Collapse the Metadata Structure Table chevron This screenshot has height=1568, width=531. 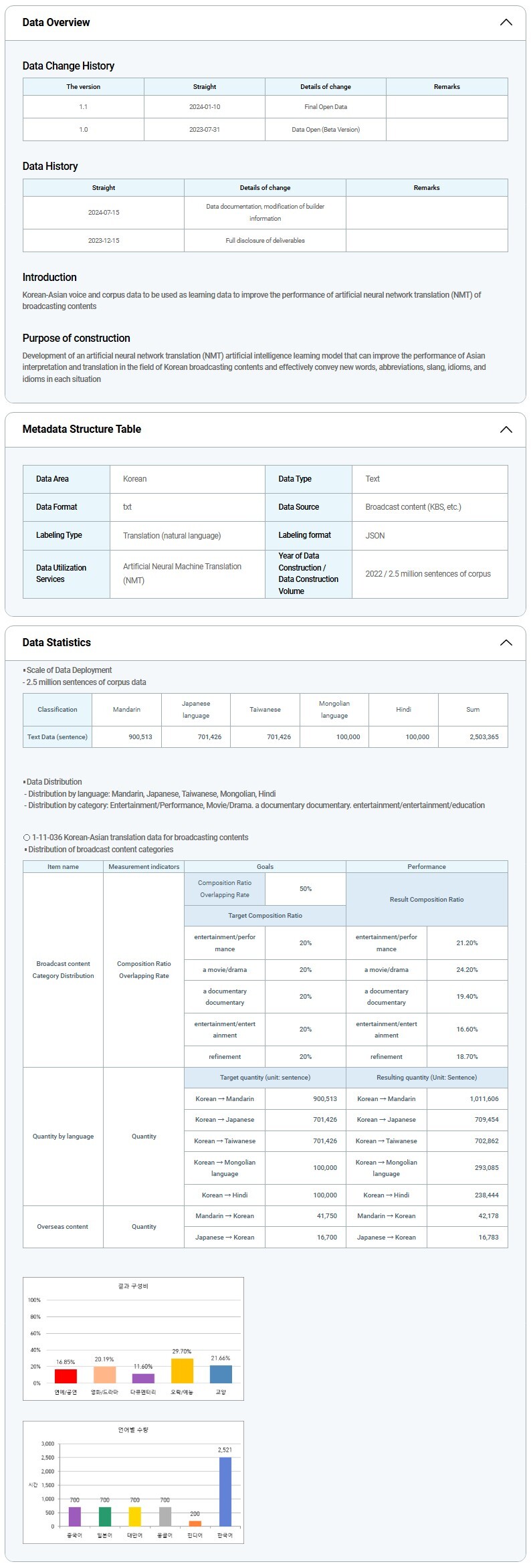[x=506, y=429]
